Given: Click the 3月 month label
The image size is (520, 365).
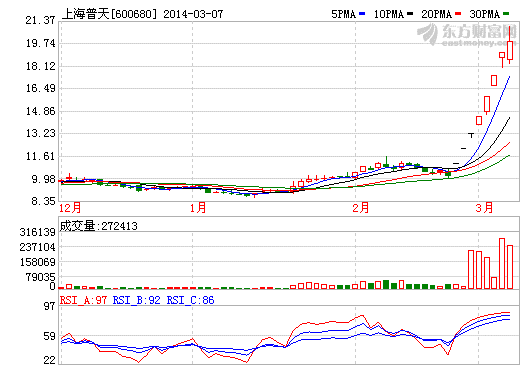Looking at the screenshot, I should 484,208.
